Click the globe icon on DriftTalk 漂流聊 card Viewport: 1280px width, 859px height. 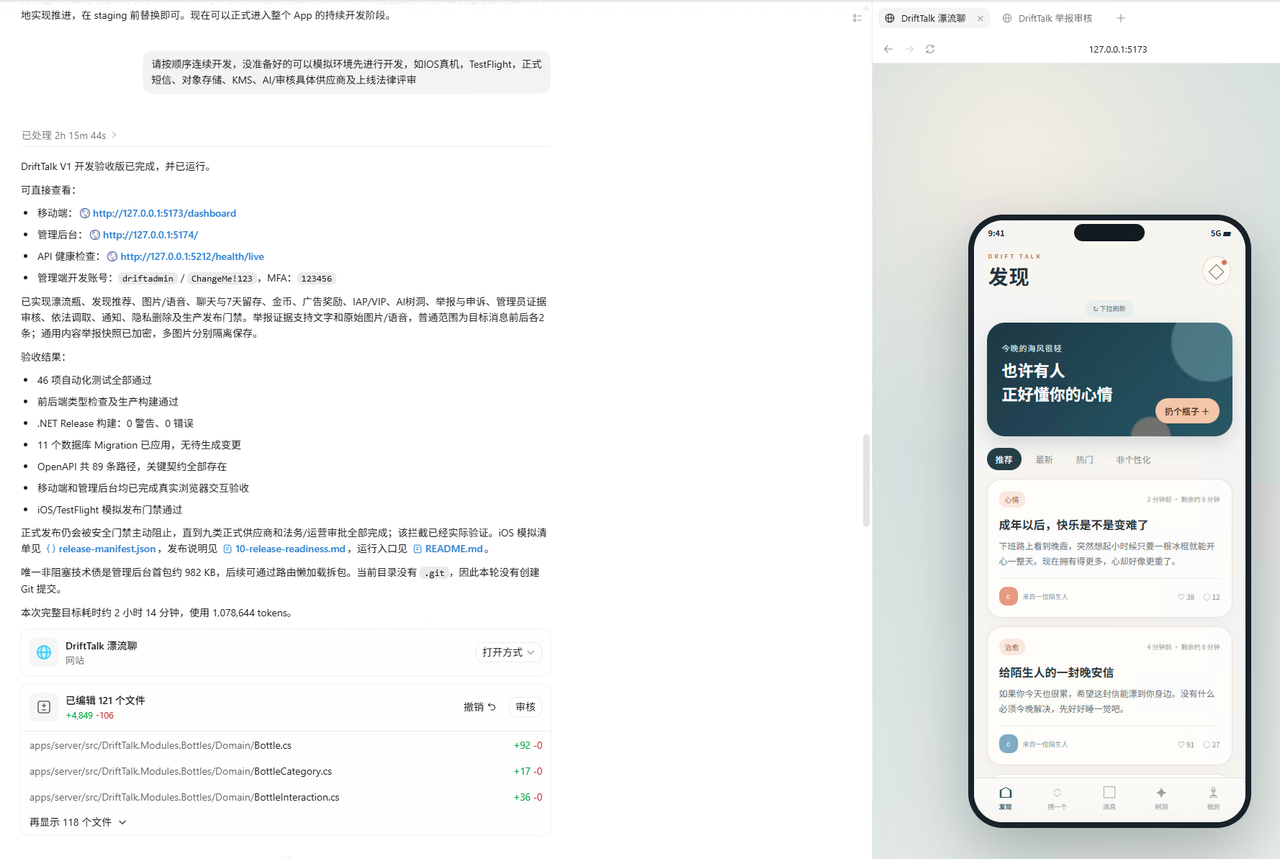point(44,652)
